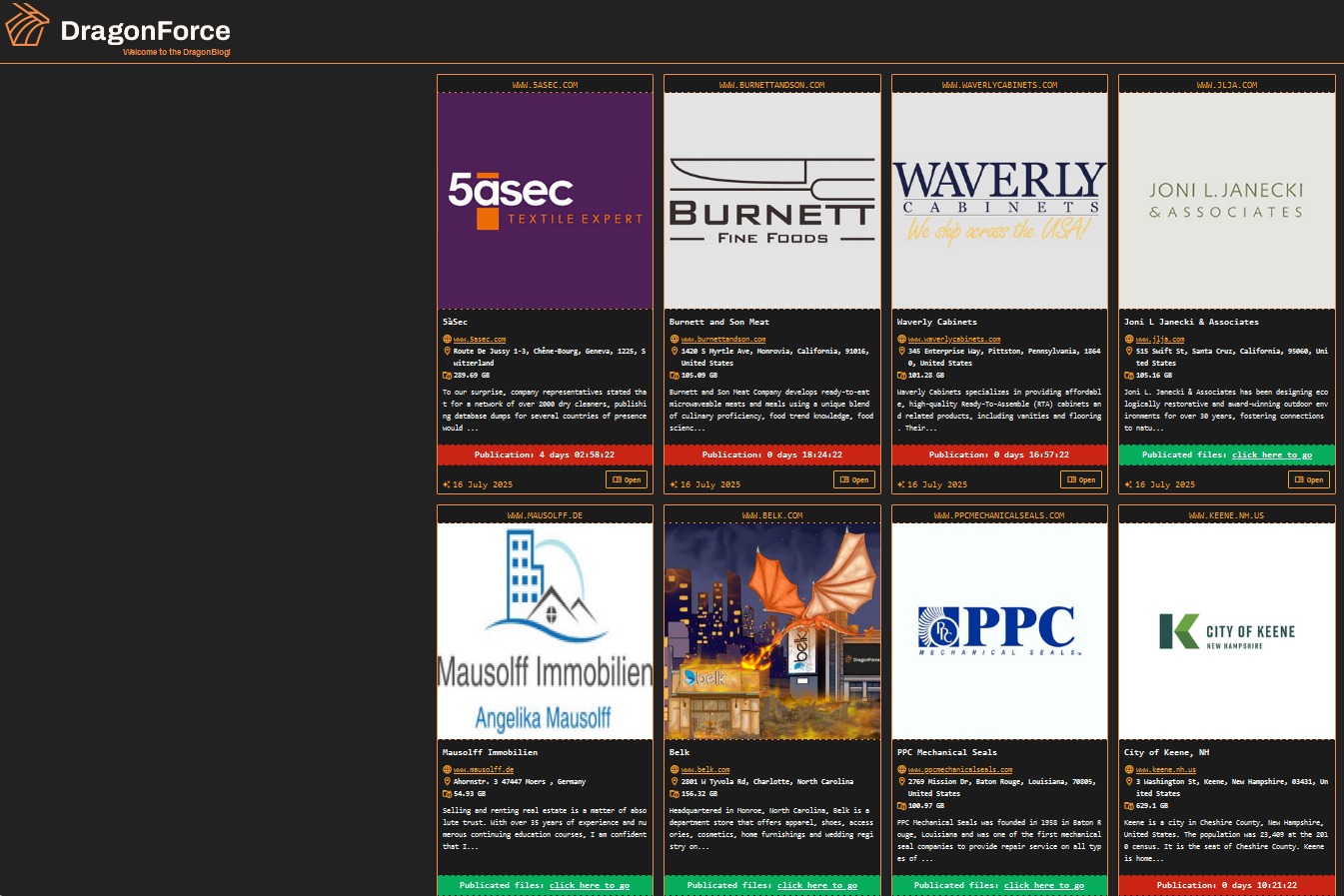
Task: Click the WWW.KEENE.NH.US card header
Action: [1227, 515]
